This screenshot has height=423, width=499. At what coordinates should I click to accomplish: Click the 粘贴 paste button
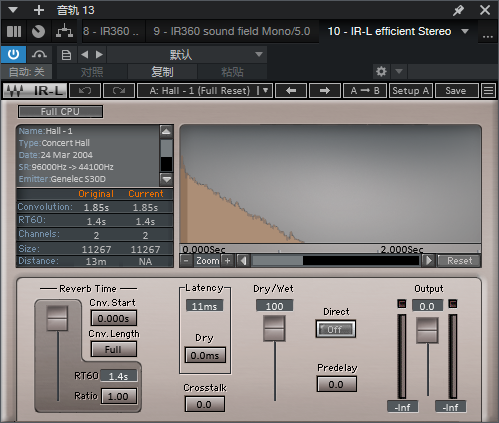232,72
